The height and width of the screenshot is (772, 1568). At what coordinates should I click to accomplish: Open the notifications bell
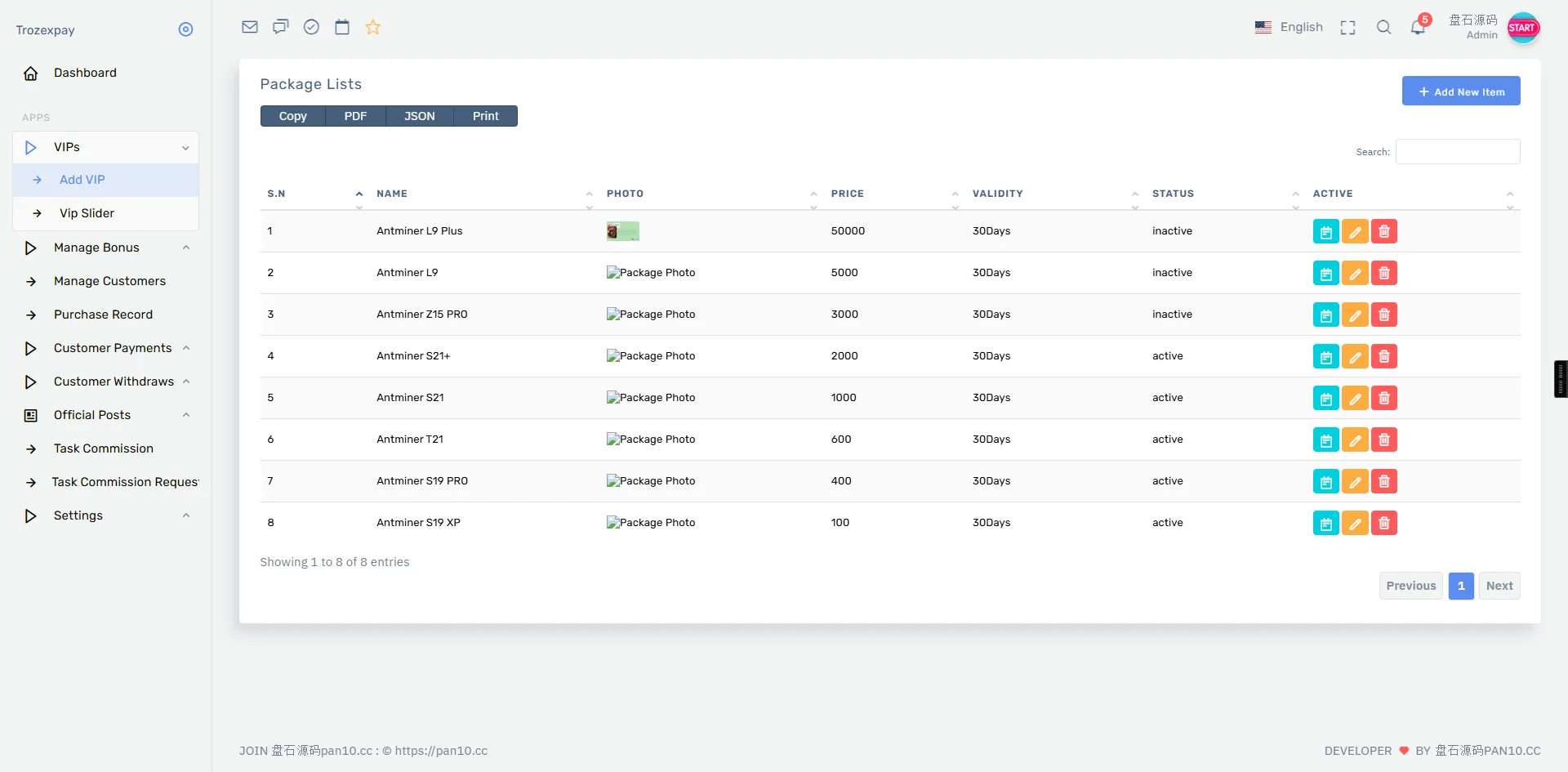tap(1419, 27)
